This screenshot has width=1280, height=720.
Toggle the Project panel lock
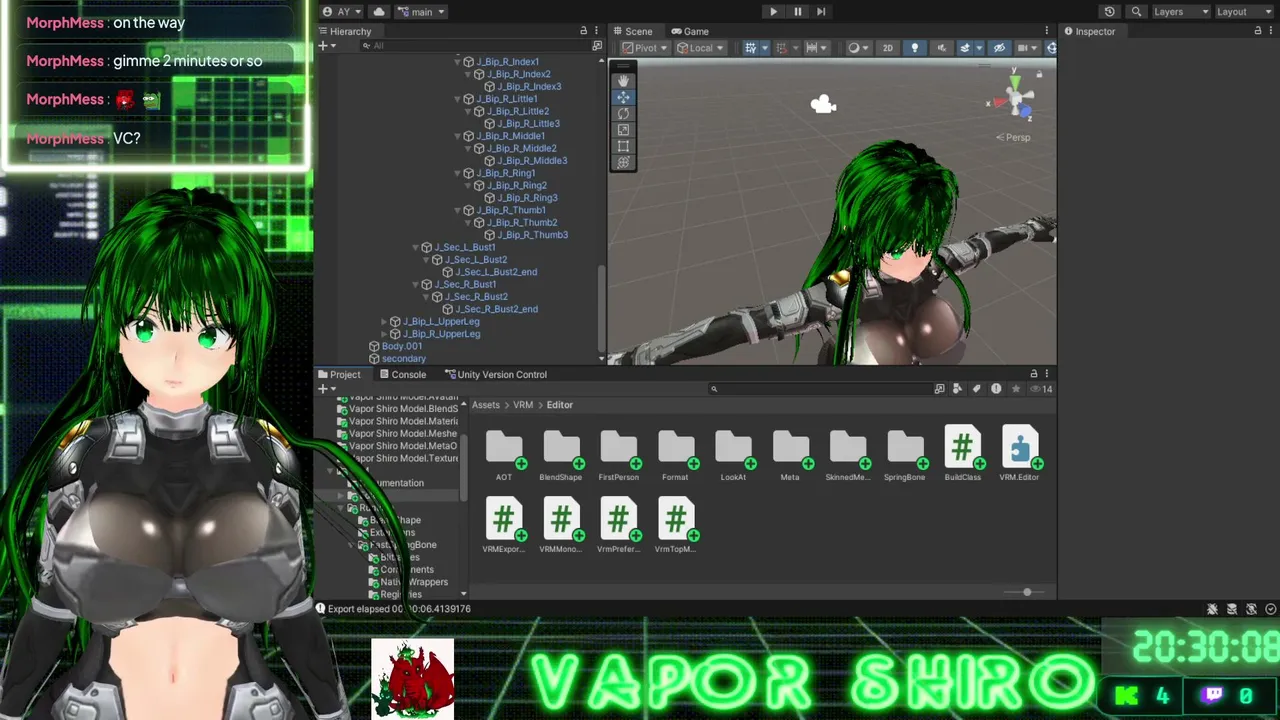tap(1034, 374)
